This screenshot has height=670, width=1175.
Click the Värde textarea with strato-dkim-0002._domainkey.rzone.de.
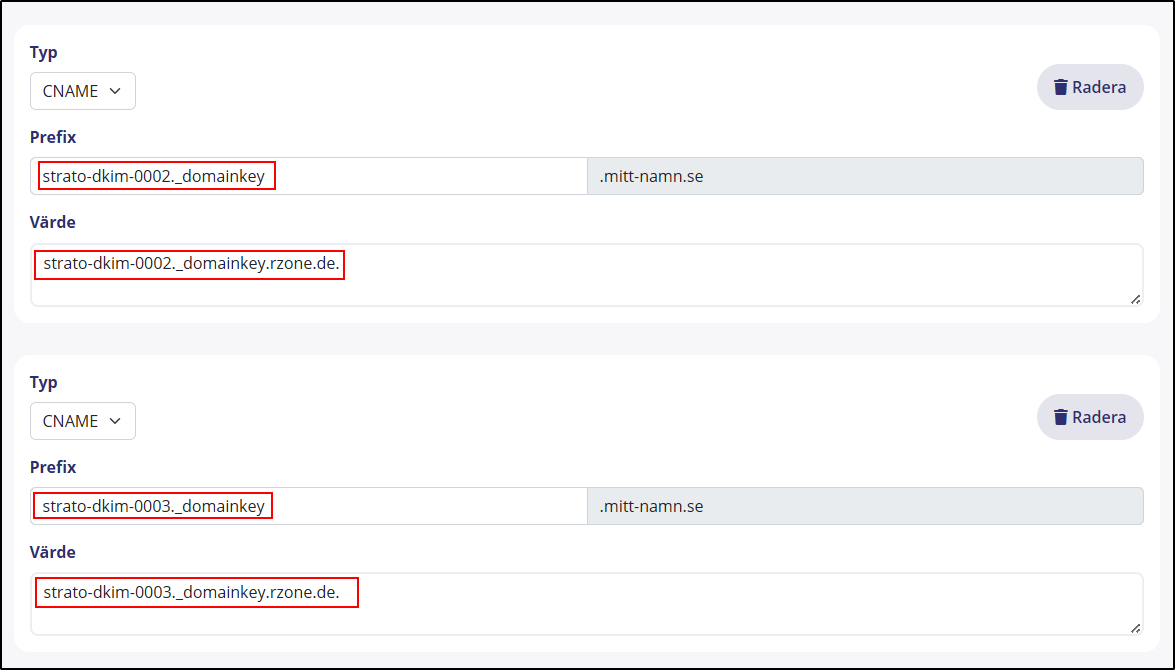coord(586,275)
